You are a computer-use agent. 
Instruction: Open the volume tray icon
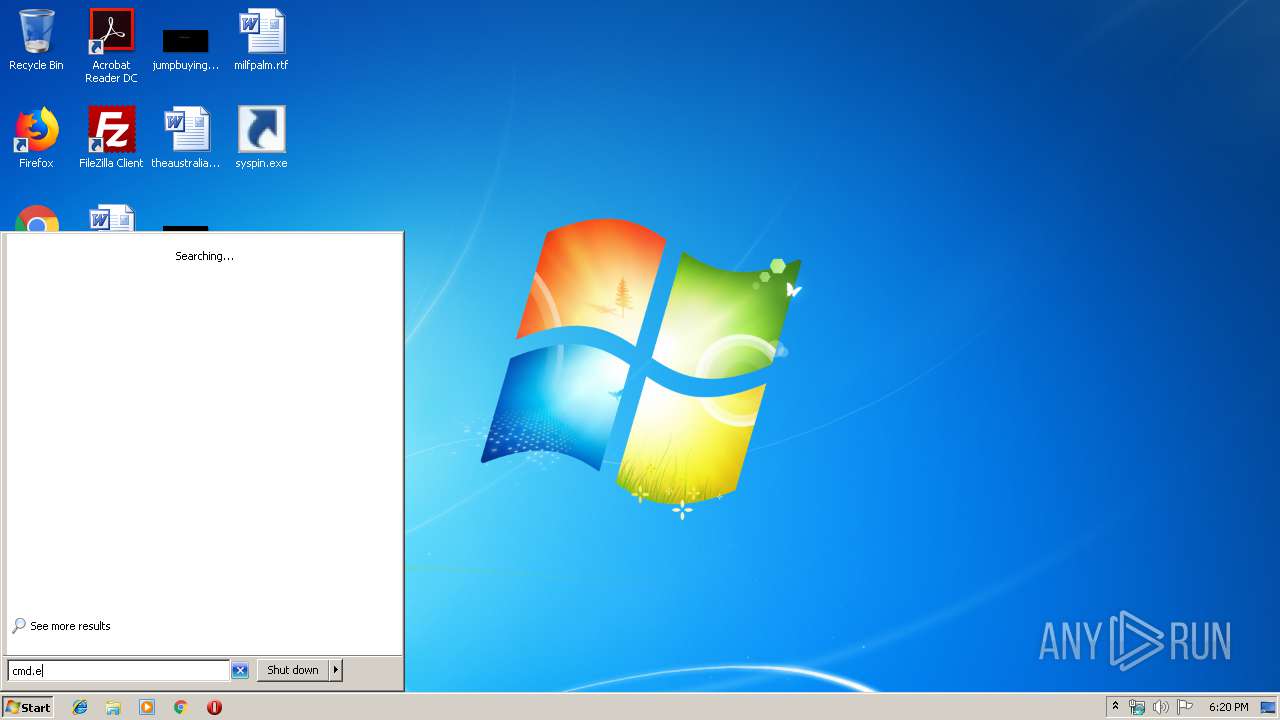[1161, 707]
